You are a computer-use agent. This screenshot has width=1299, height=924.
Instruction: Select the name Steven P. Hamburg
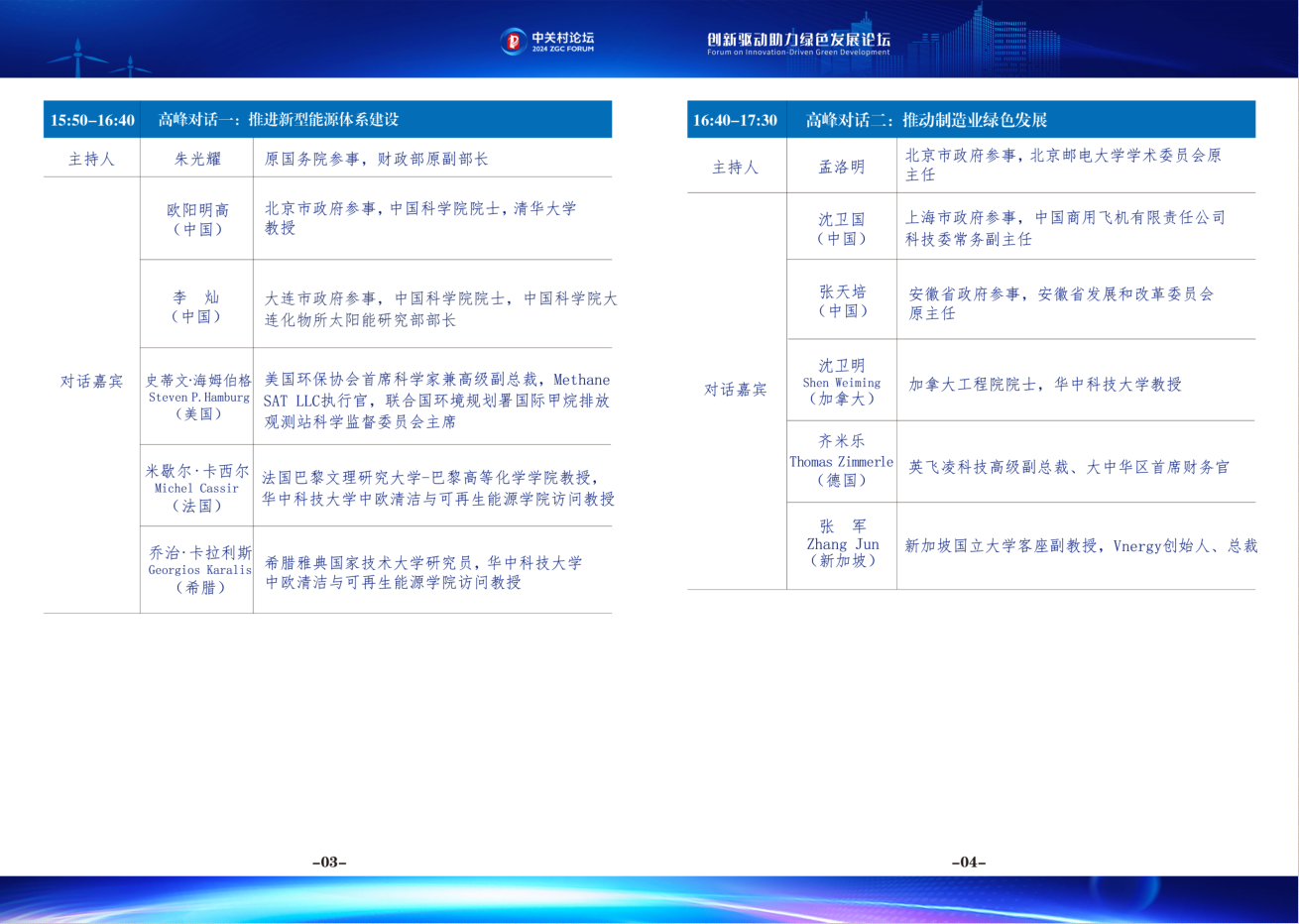coord(199,398)
